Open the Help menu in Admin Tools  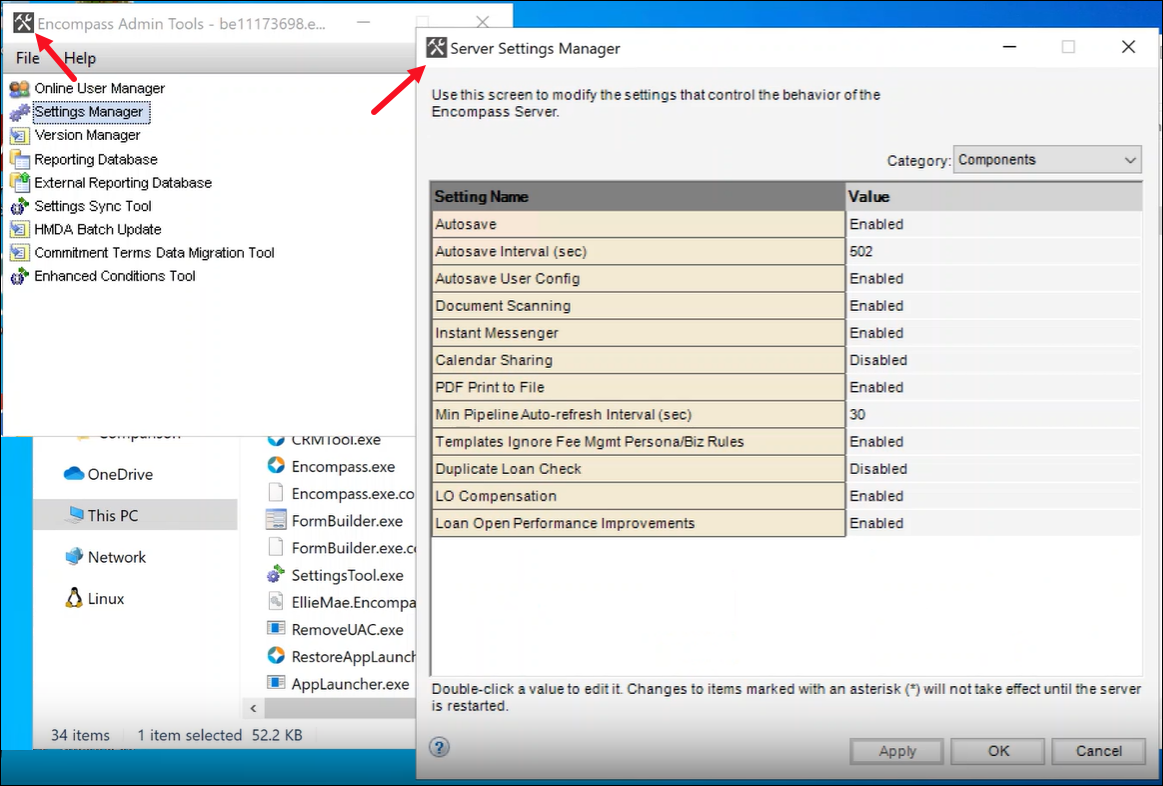[79, 58]
